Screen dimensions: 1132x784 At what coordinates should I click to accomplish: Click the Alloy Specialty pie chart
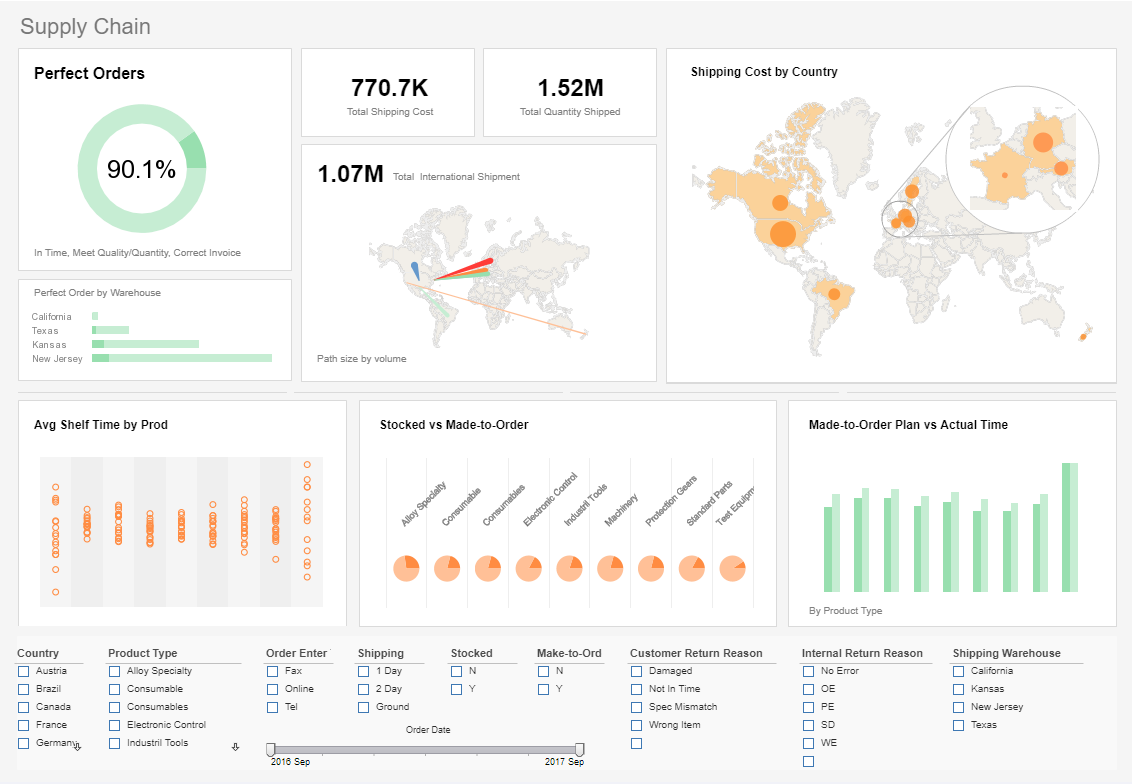(x=406, y=568)
